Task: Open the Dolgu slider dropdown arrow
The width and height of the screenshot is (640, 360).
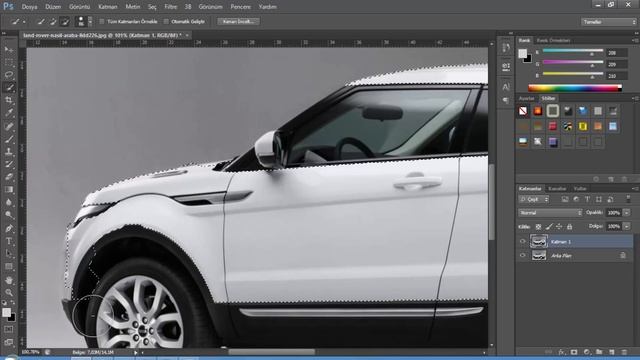Action: coord(627,226)
